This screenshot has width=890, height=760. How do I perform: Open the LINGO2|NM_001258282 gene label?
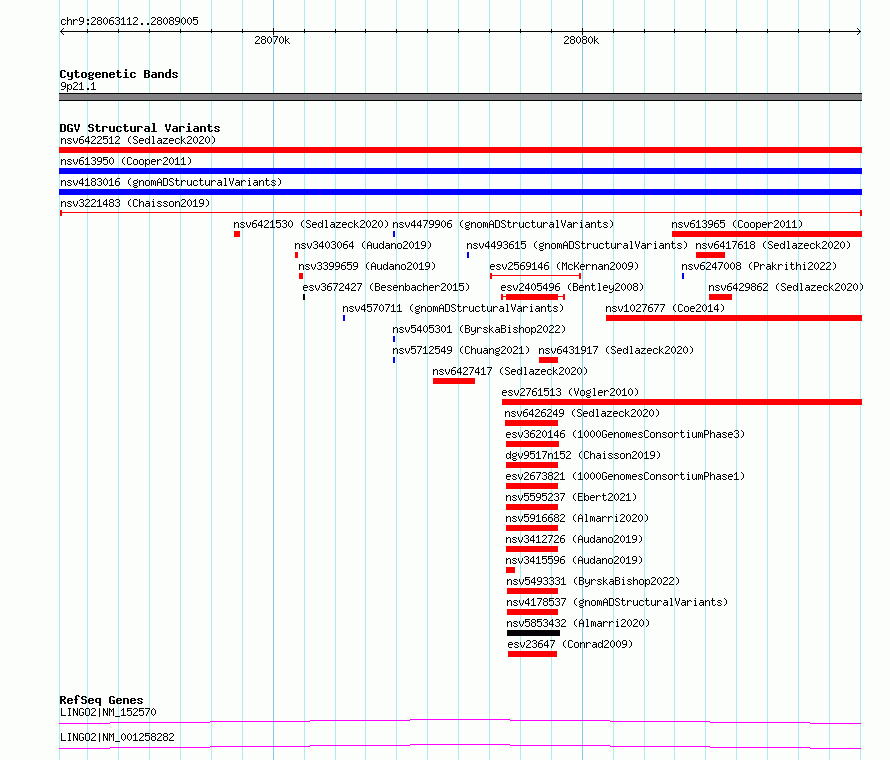click(117, 737)
